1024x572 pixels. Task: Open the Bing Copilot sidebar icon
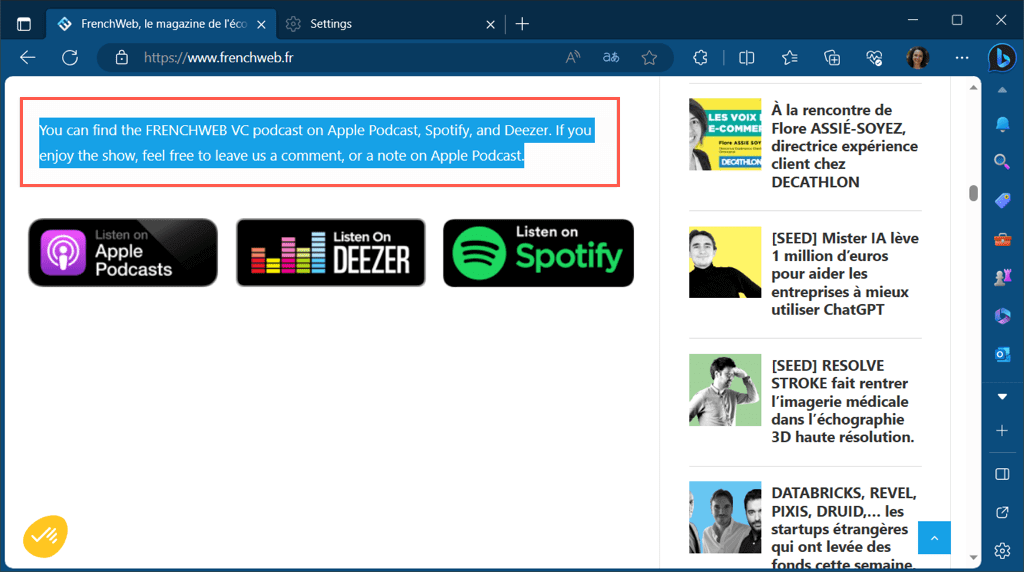(1002, 58)
